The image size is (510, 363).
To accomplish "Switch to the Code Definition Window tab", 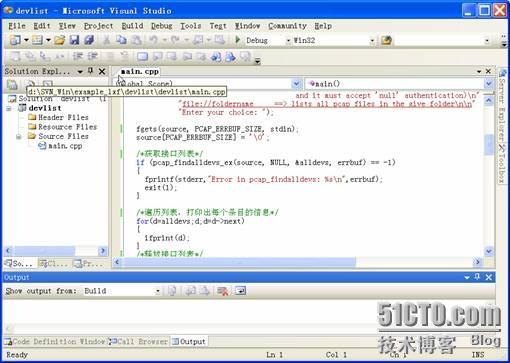I will (55, 341).
